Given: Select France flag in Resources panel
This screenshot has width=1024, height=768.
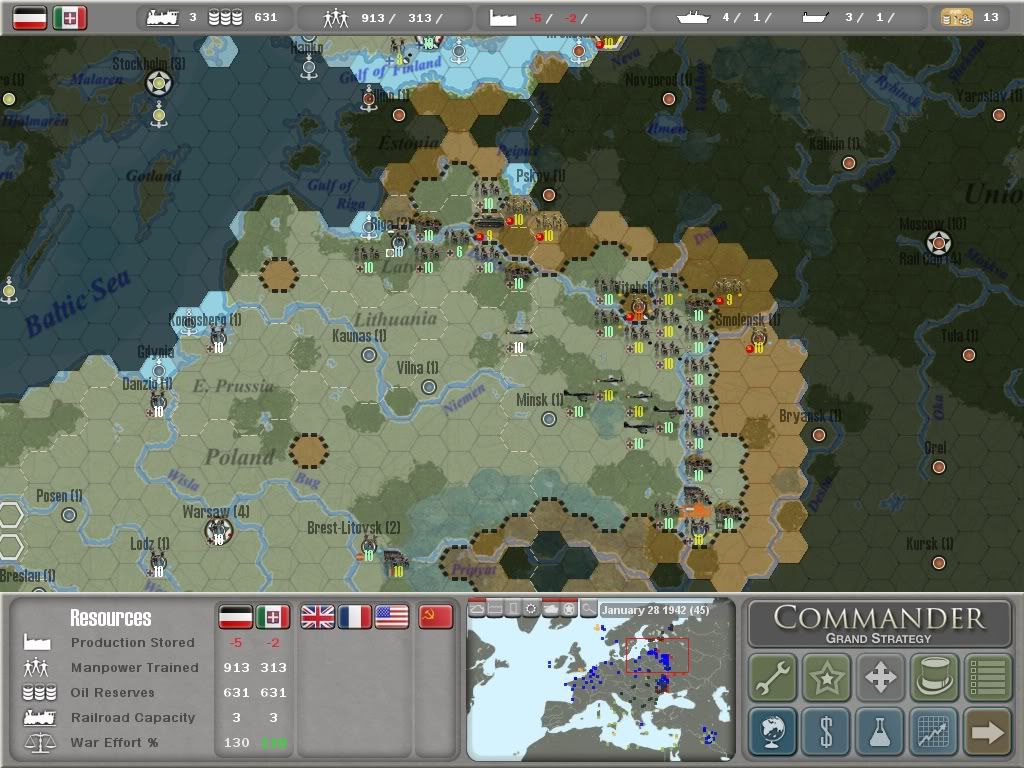Looking at the screenshot, I should 355,616.
